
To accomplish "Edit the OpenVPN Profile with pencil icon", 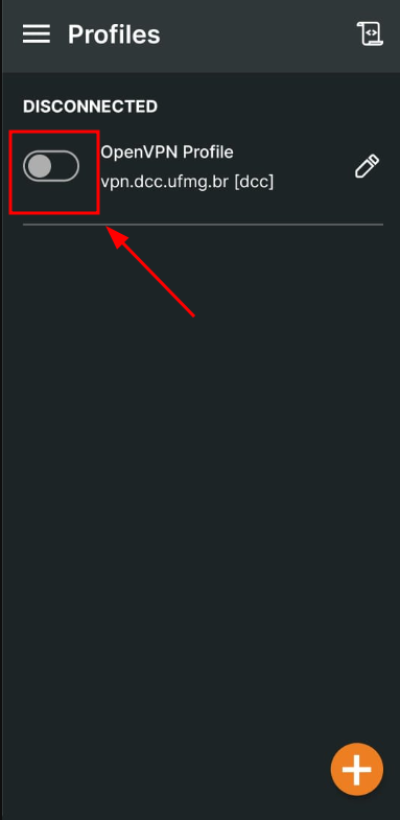I will coord(367,167).
